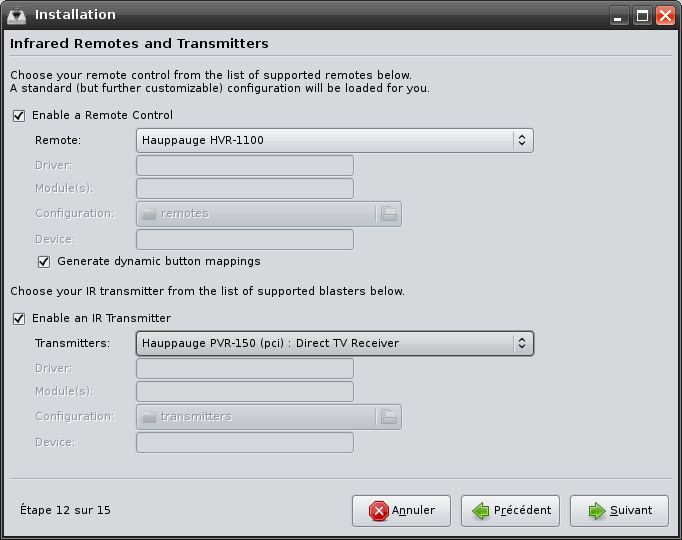
Task: Open the remotes configuration folder browse icon
Action: (x=388, y=213)
